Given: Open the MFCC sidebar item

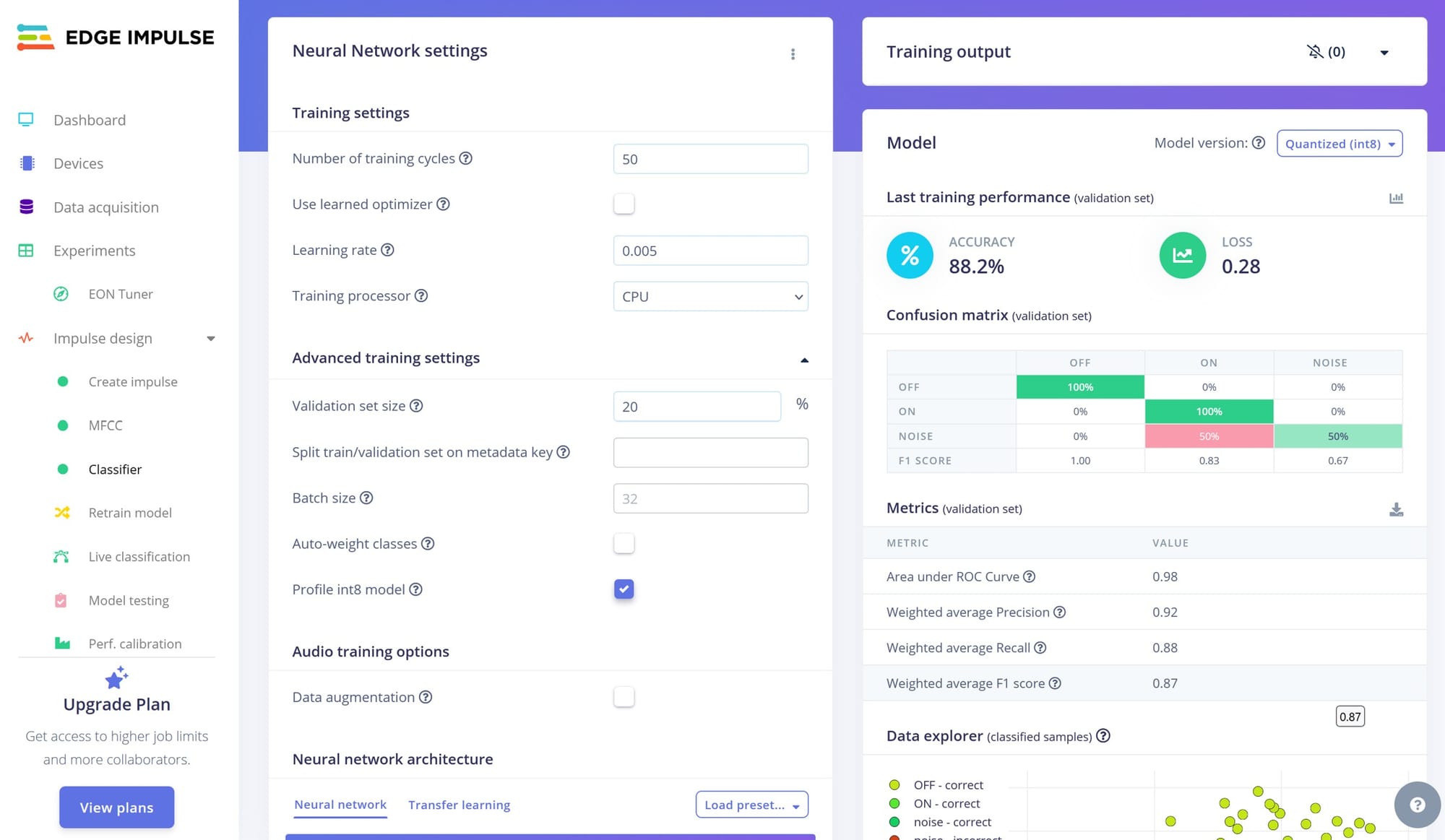Looking at the screenshot, I should coord(105,425).
